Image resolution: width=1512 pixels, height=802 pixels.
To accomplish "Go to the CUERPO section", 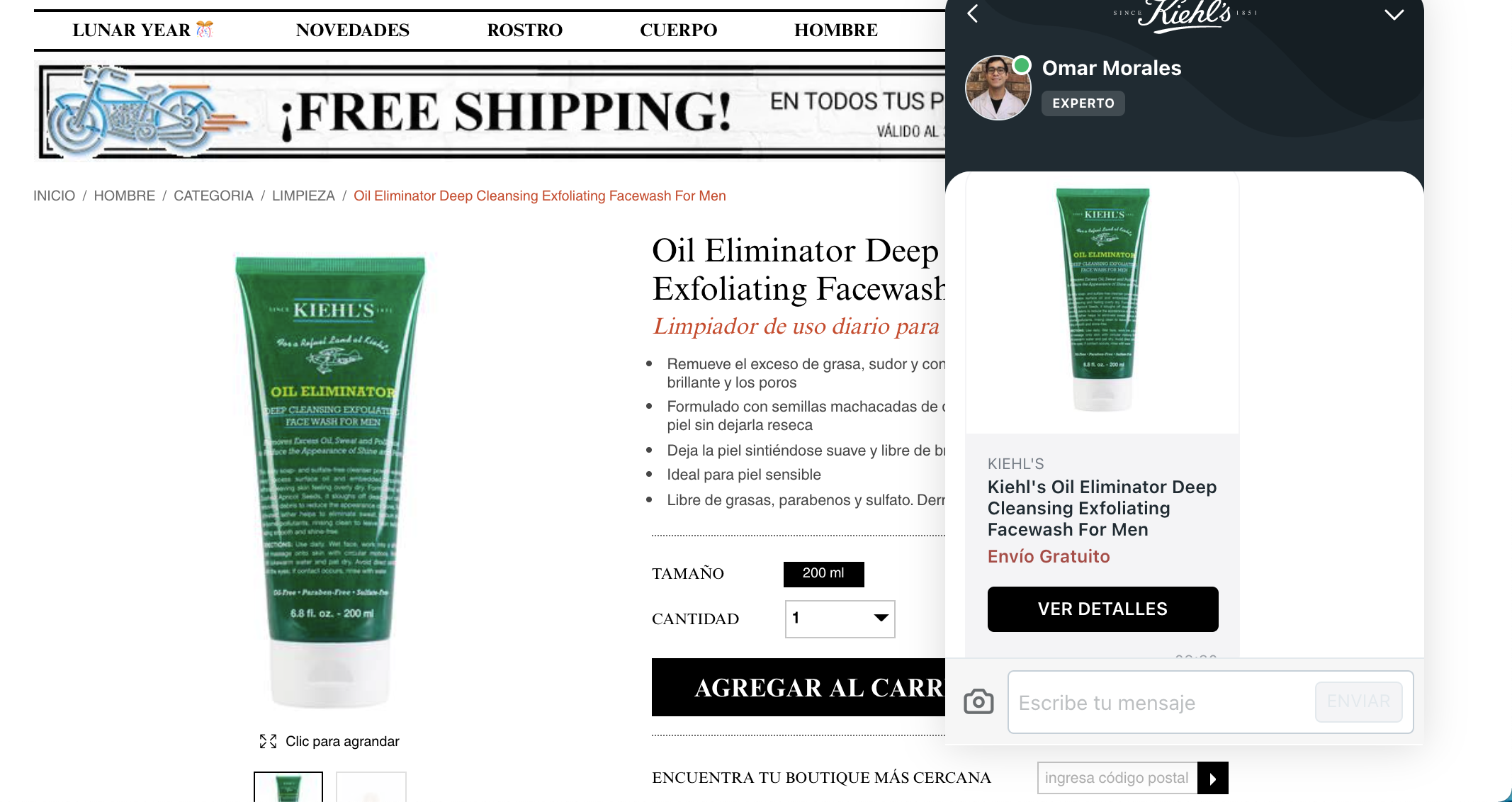I will tap(678, 30).
